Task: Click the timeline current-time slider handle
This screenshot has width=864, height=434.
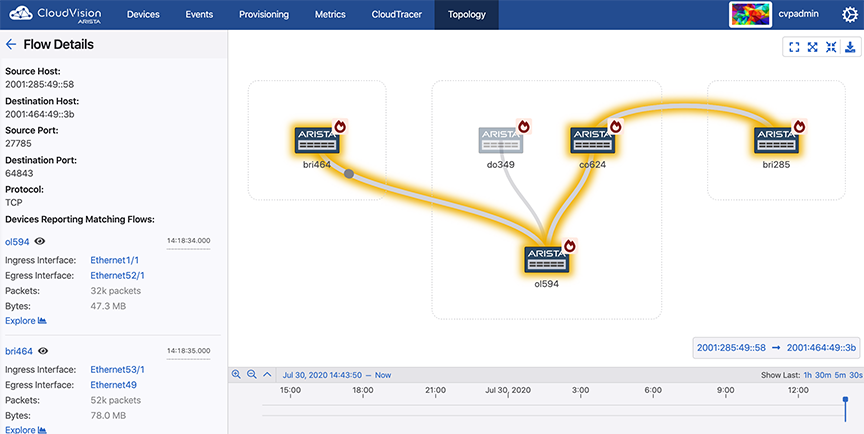Action: [x=845, y=400]
